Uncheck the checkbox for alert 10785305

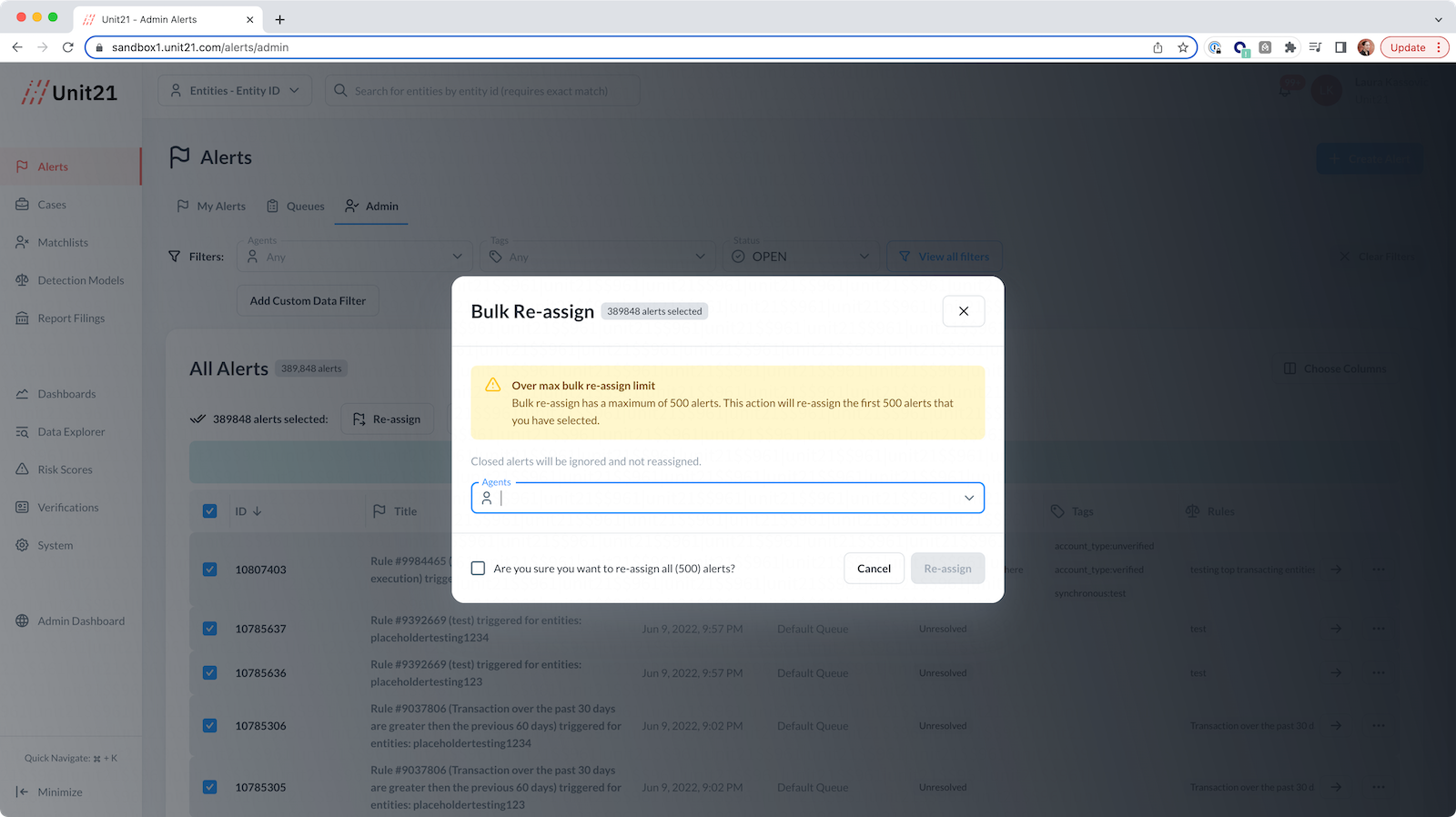[x=210, y=788]
